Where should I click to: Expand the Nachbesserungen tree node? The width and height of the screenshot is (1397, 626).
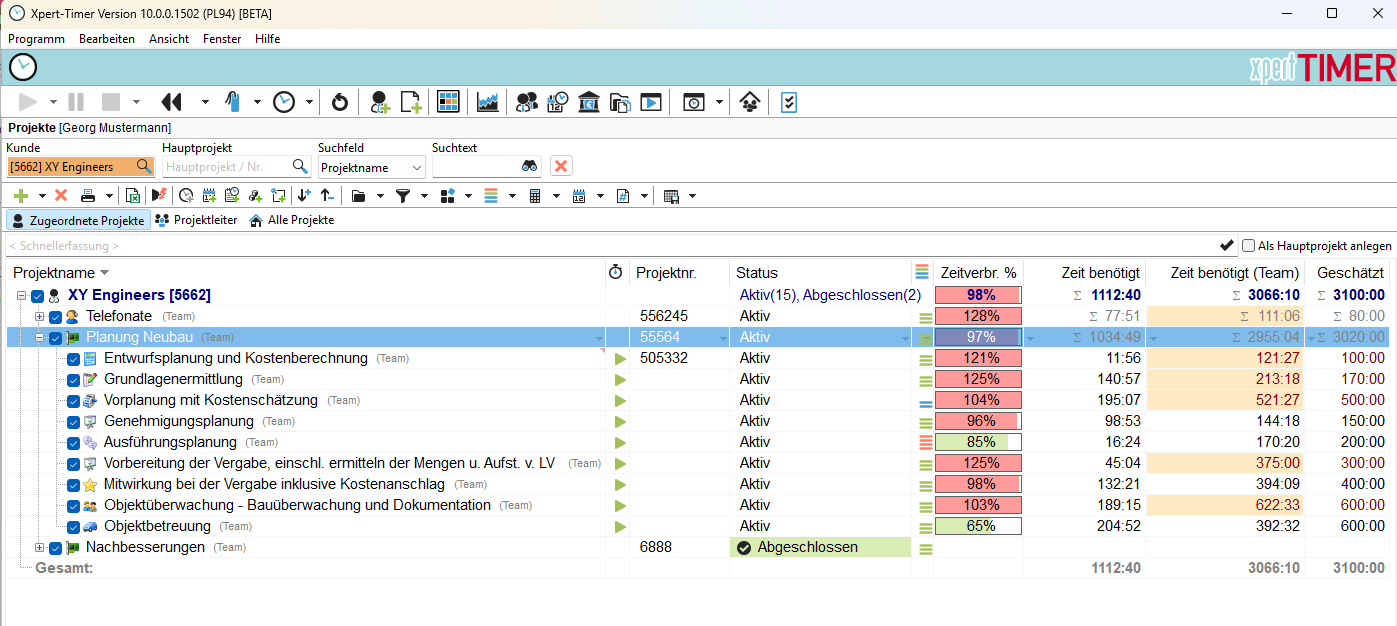40,548
